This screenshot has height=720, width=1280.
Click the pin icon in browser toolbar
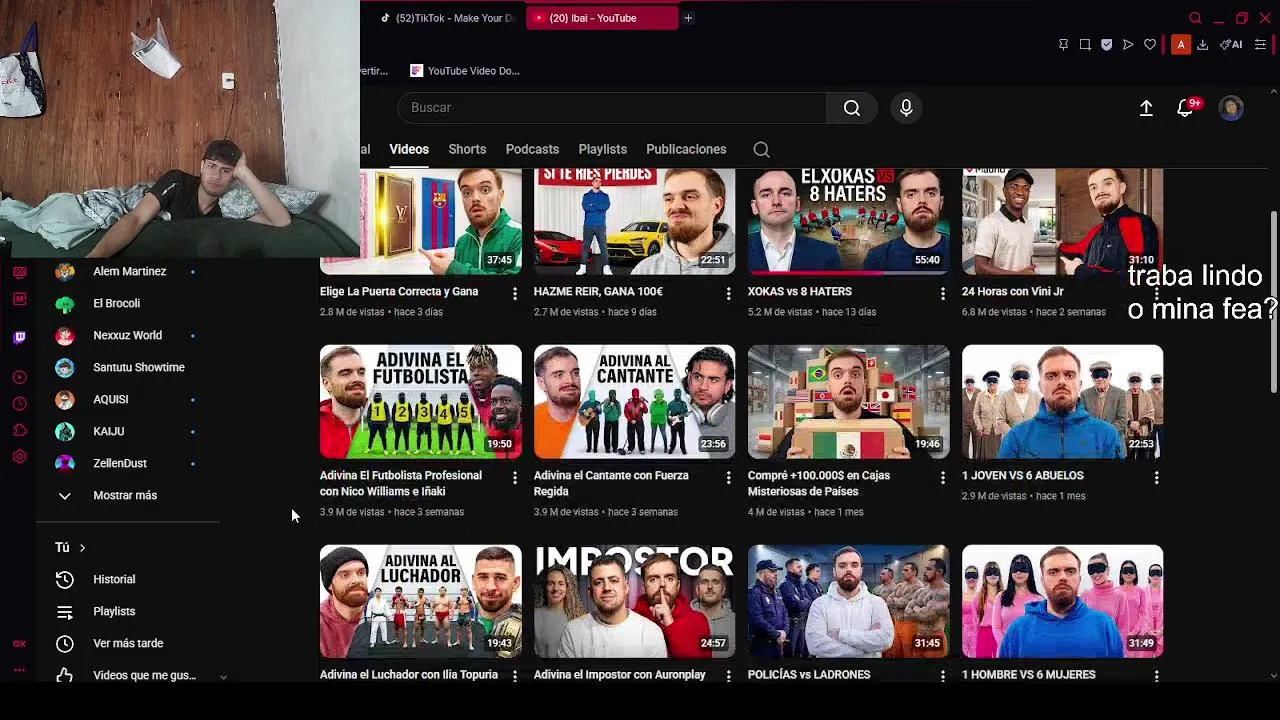(x=1063, y=44)
